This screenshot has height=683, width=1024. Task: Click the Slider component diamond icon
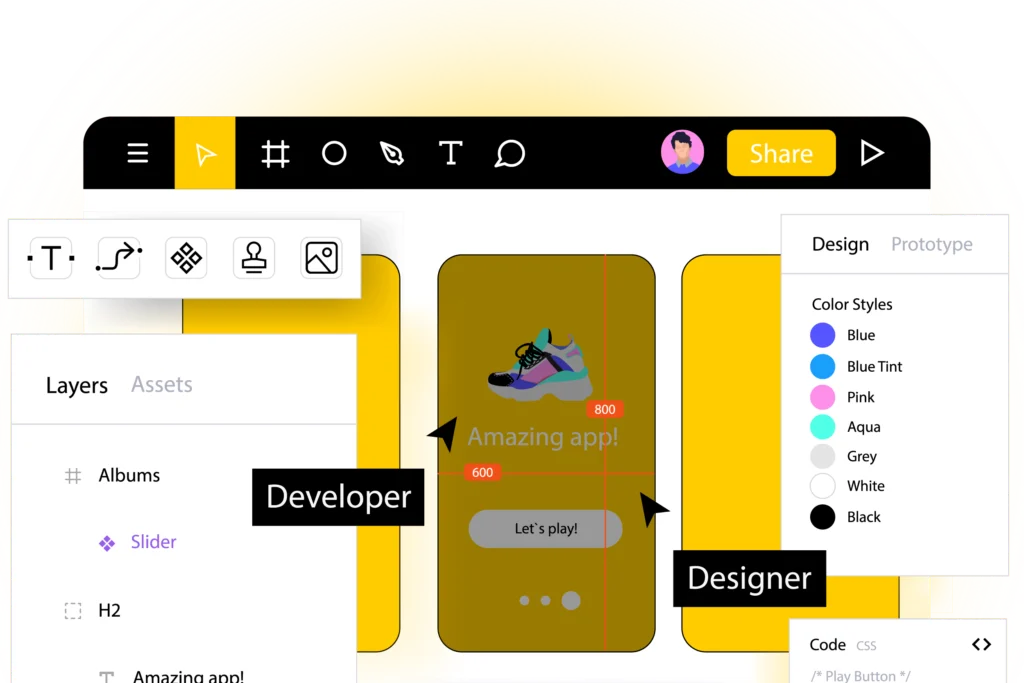[107, 543]
